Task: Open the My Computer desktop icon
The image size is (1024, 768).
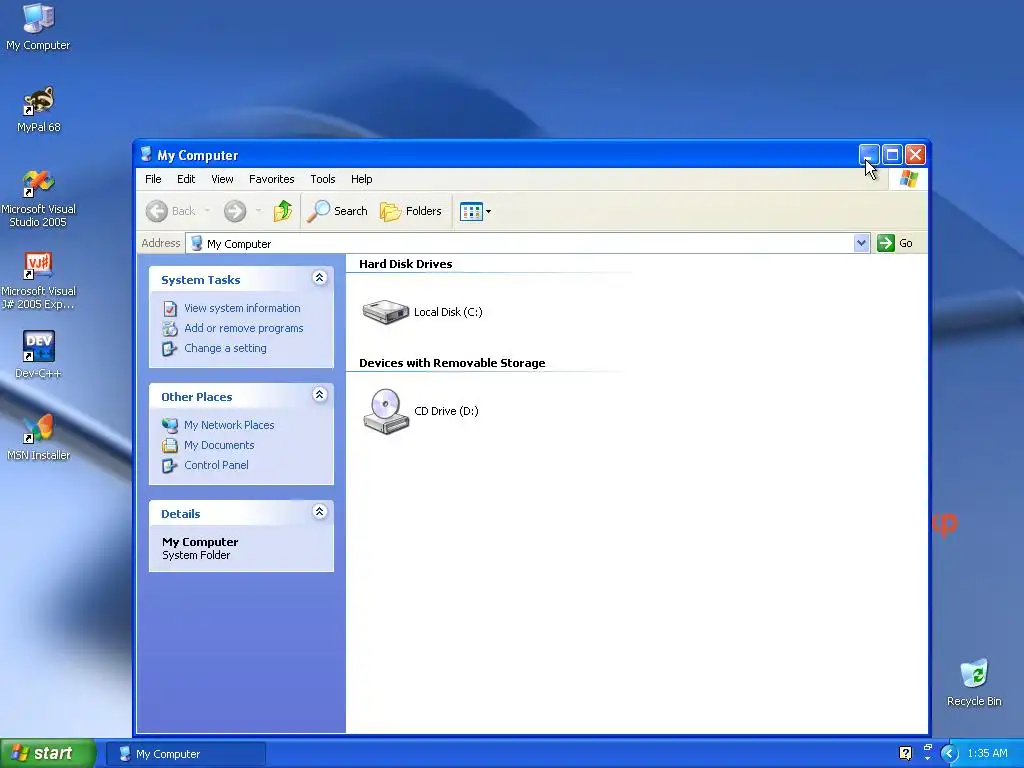Action: [38, 26]
